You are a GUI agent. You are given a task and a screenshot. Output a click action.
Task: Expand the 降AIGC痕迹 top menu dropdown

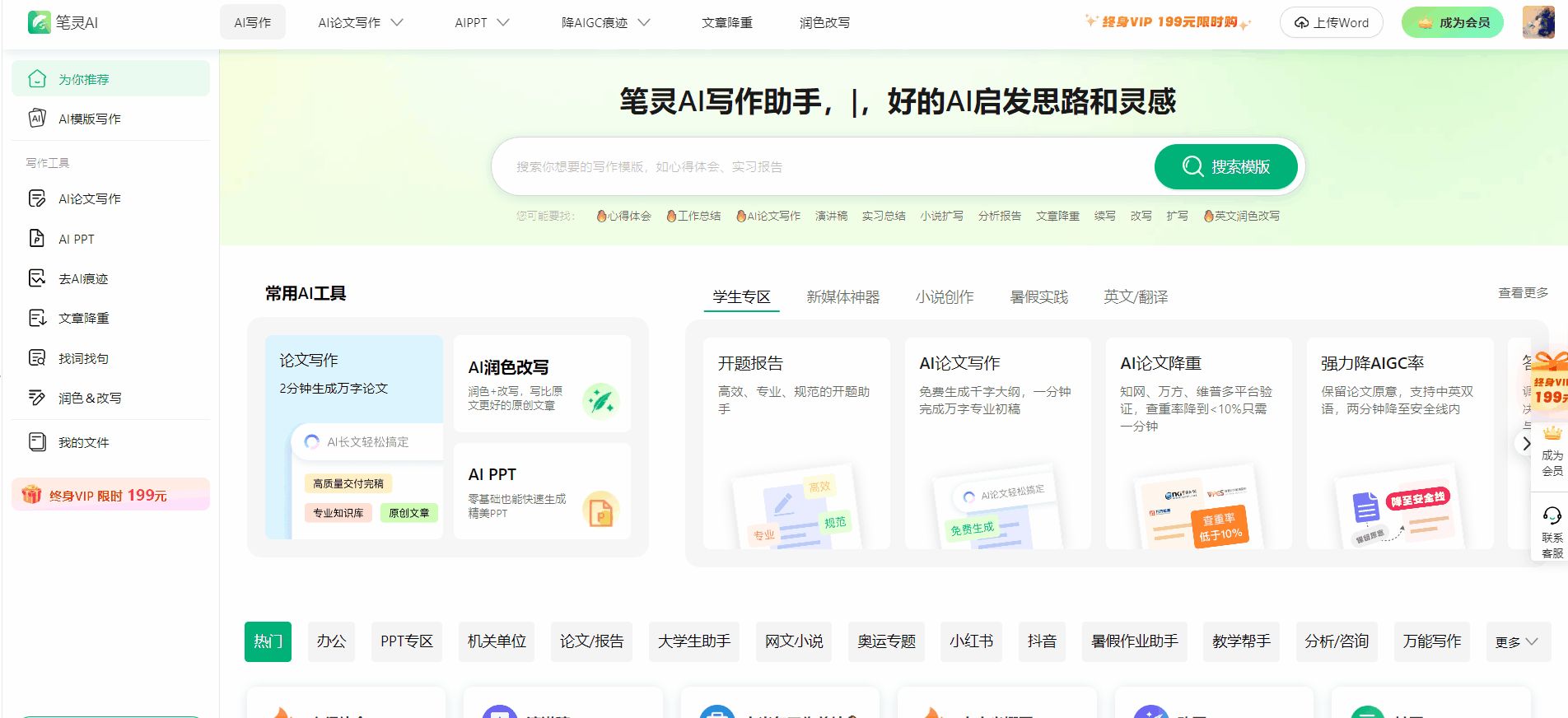click(644, 23)
